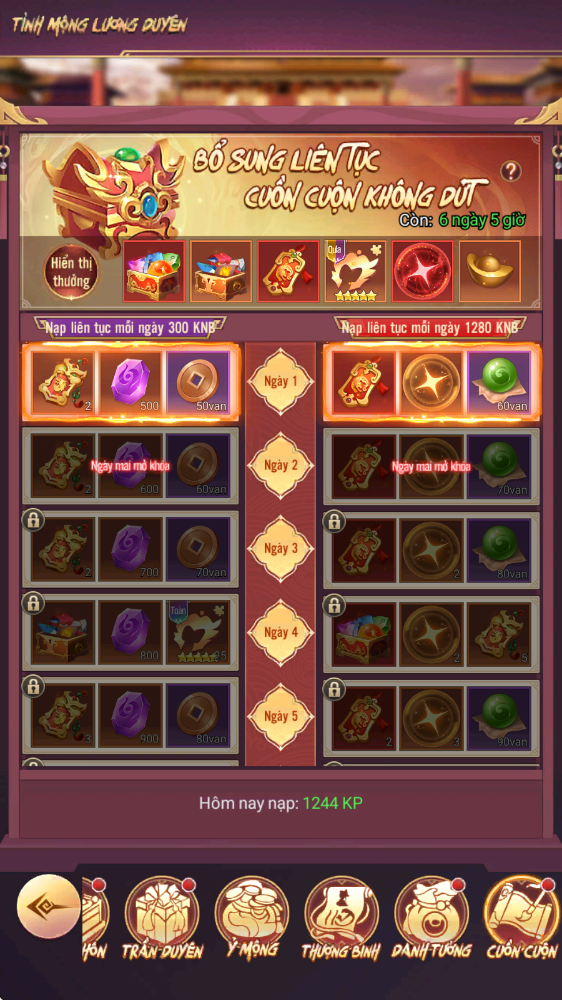The width and height of the screenshot is (562, 1000).
Task: Click the Nạp liên tục mỗi ngày 1280 KNB header
Action: pos(430,327)
